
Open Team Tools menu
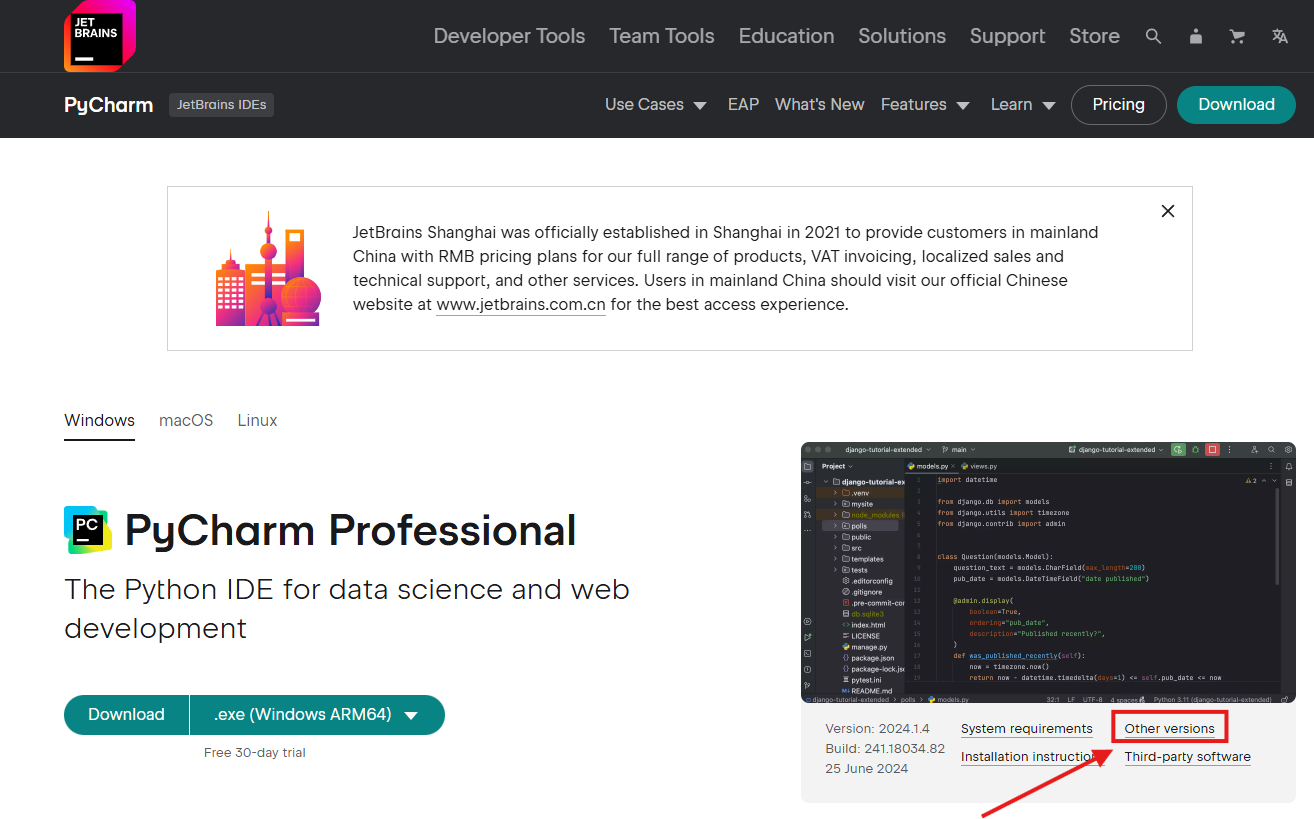click(662, 36)
